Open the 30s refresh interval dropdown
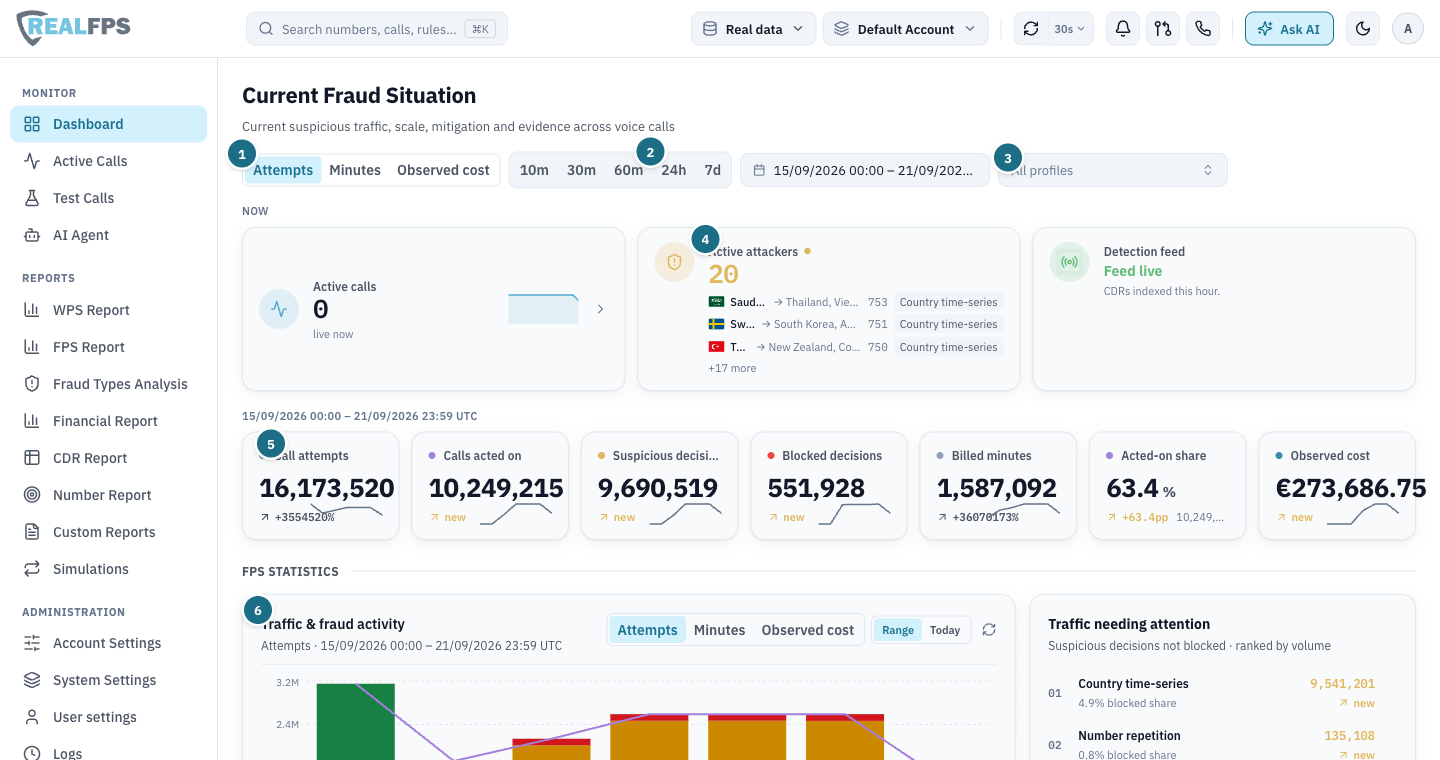 click(1069, 29)
